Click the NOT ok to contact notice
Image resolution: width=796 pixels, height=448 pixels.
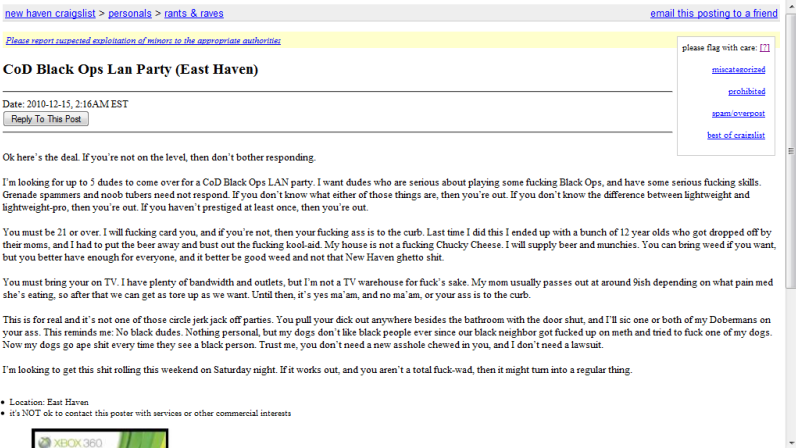pyautogui.click(x=150, y=412)
